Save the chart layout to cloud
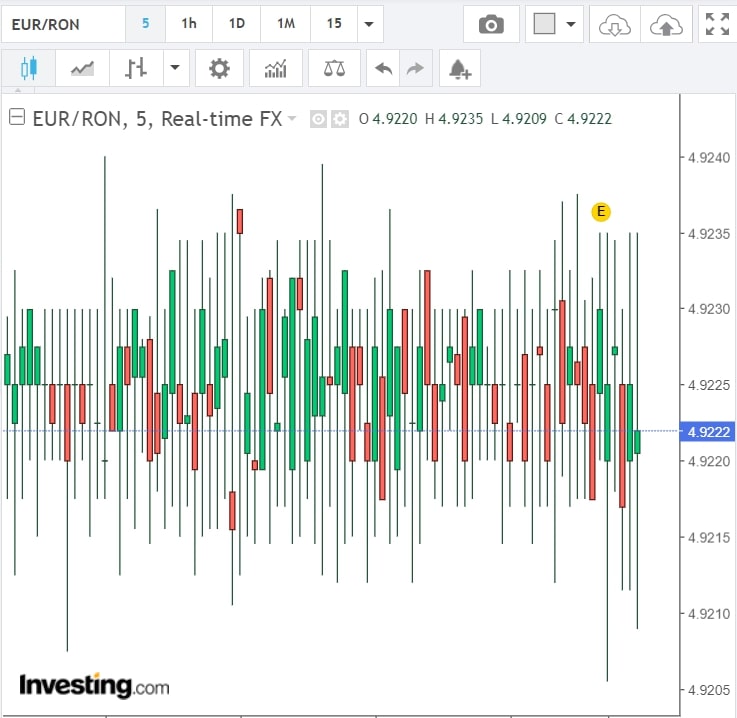This screenshot has width=737, height=718. click(664, 24)
